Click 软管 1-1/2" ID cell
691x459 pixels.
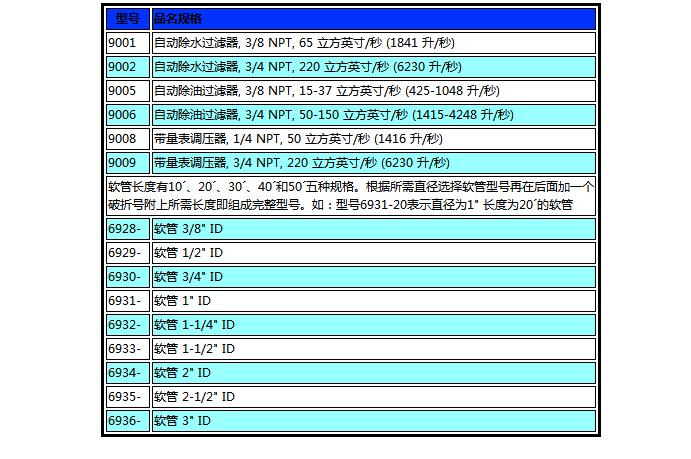374,349
